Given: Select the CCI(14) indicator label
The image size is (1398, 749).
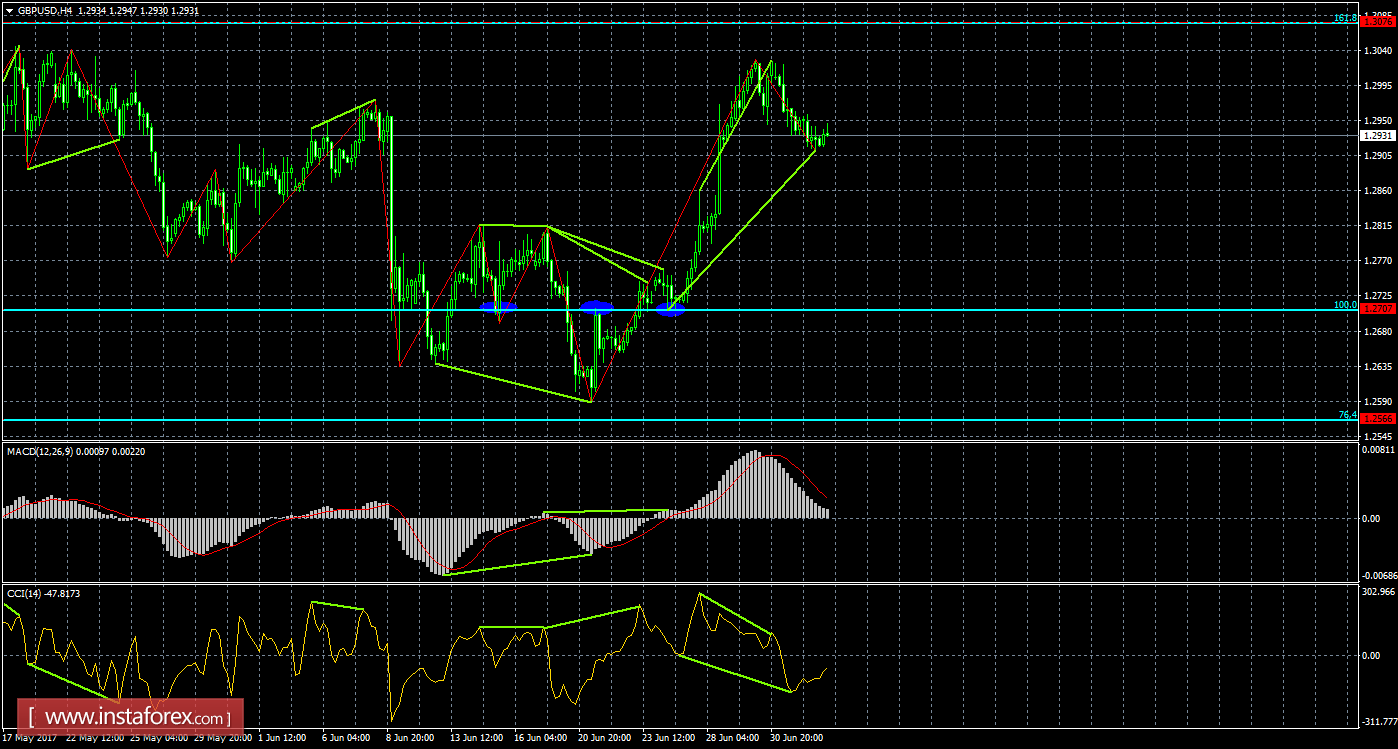Looking at the screenshot, I should (32, 591).
